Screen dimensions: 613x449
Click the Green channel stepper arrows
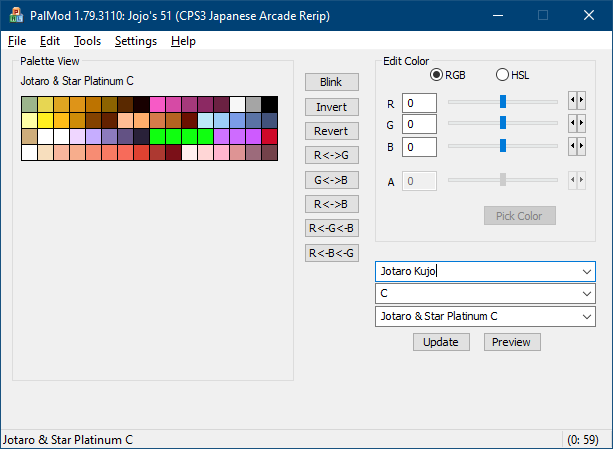pyautogui.click(x=576, y=123)
